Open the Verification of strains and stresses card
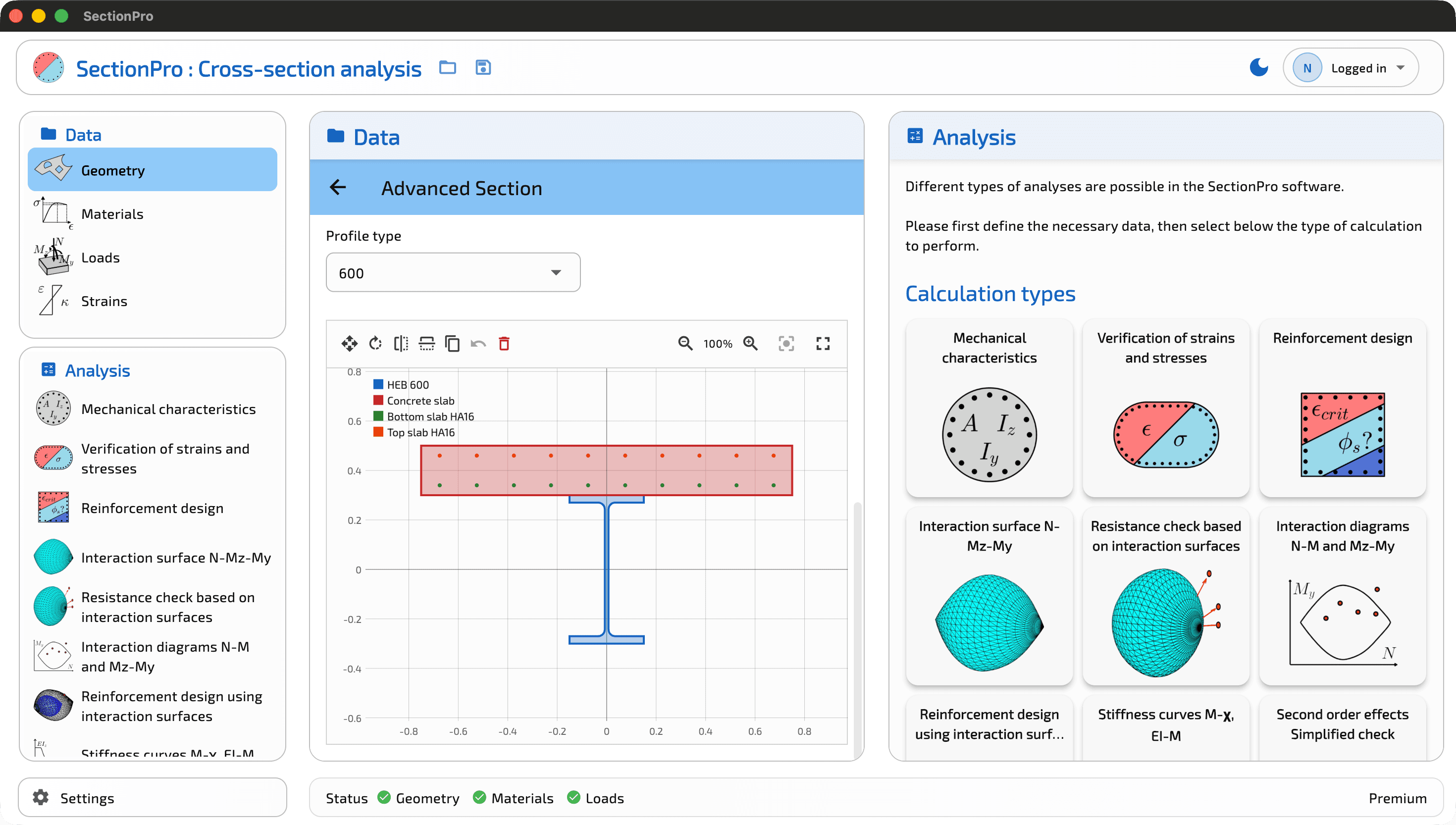The height and width of the screenshot is (825, 1456). pos(1166,408)
